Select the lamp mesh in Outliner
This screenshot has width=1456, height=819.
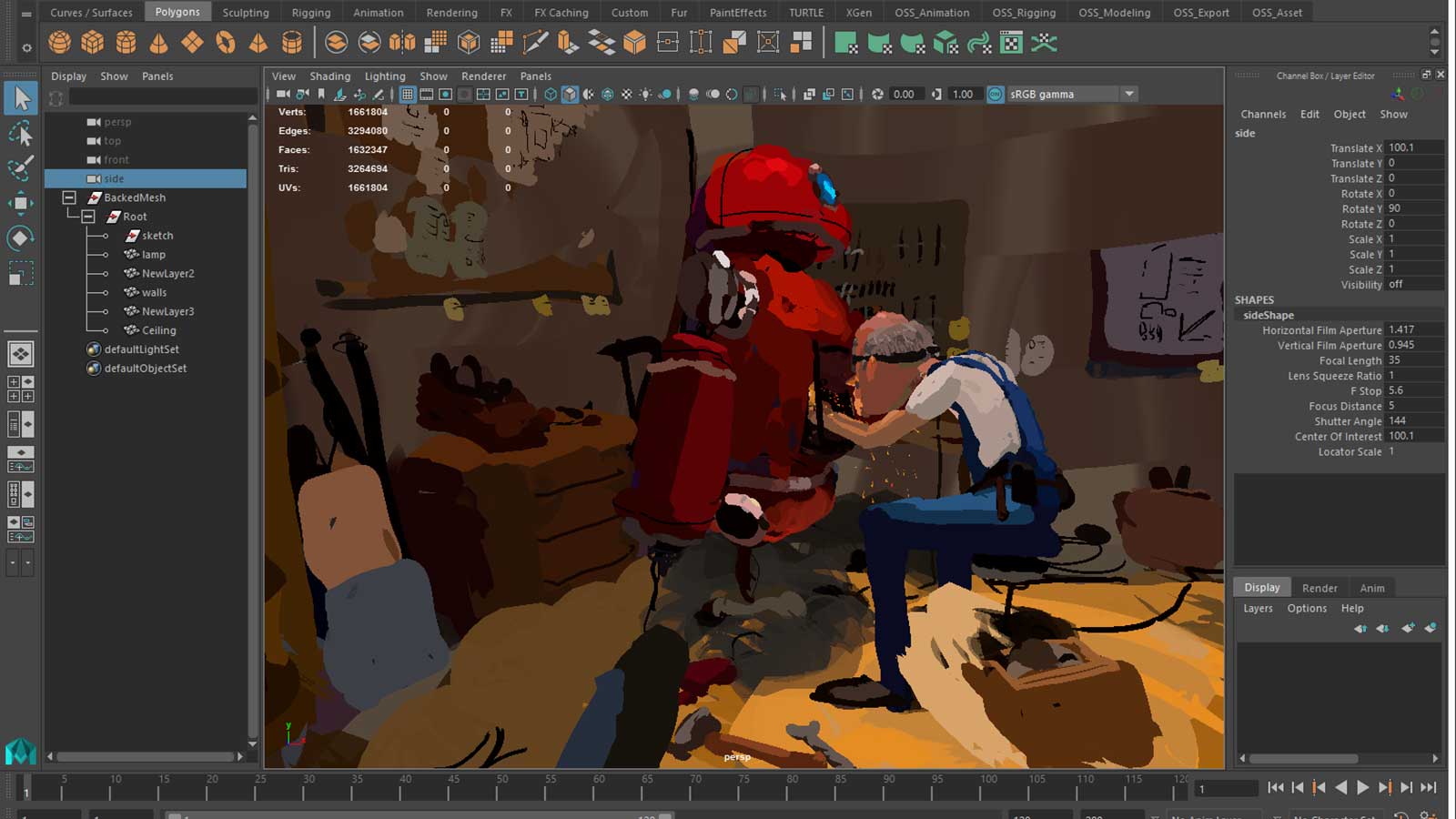[153, 255]
